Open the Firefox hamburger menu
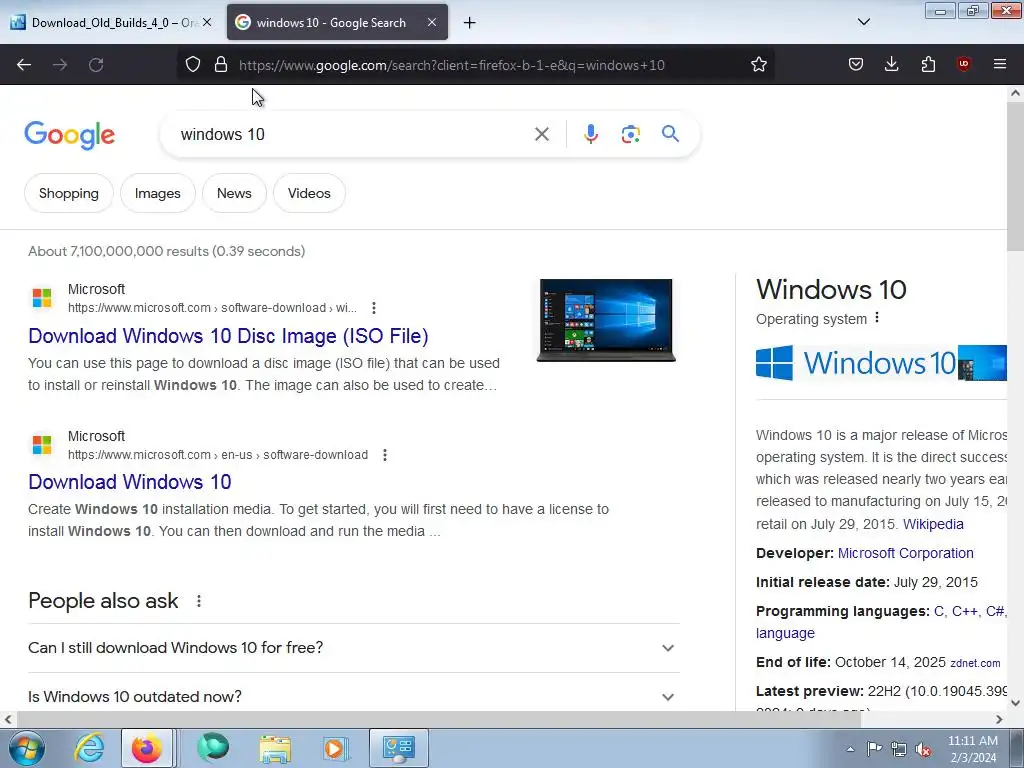The height and width of the screenshot is (768, 1024). tap(999, 65)
